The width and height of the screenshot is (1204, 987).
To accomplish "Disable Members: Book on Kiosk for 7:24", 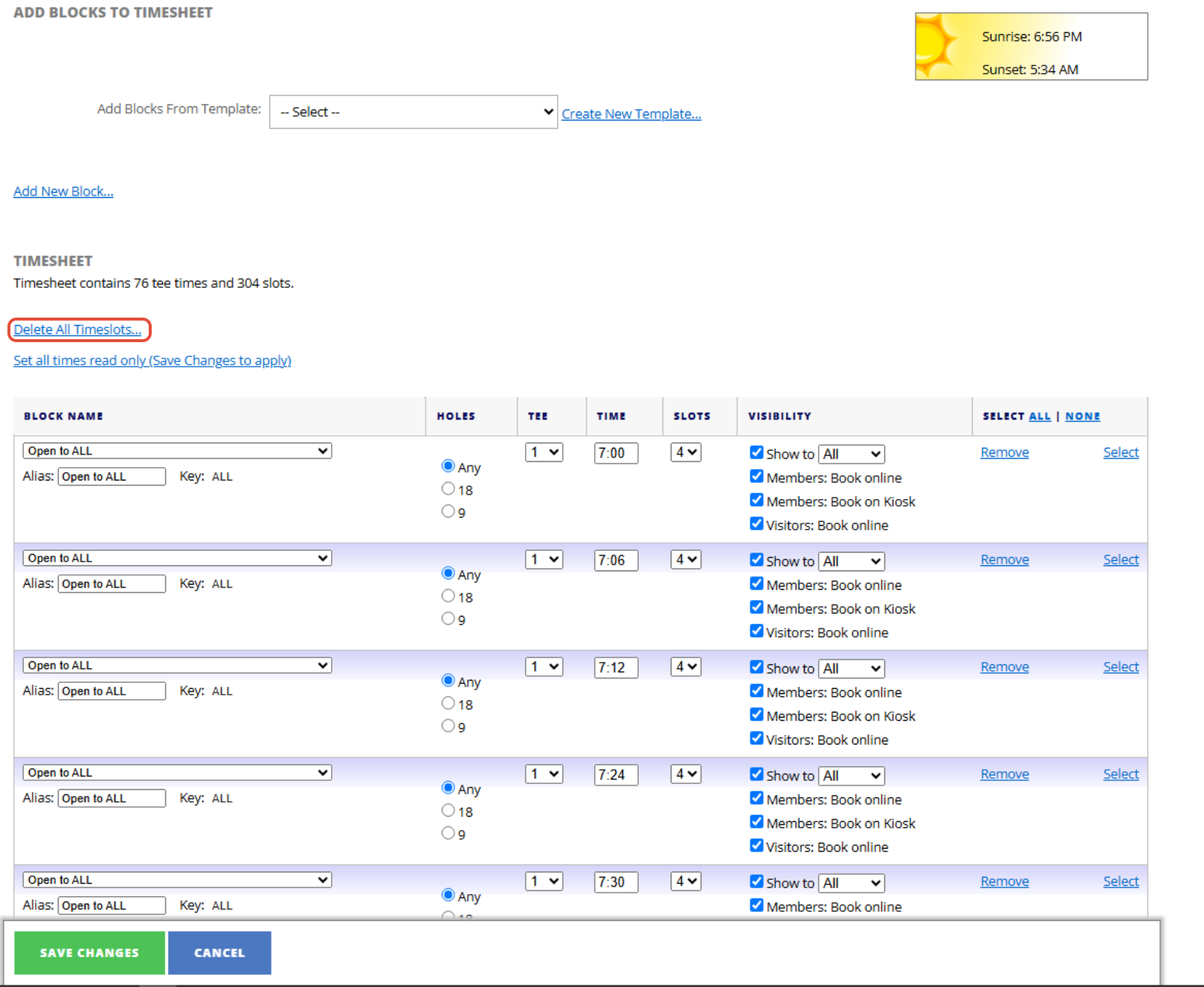I will click(x=756, y=822).
